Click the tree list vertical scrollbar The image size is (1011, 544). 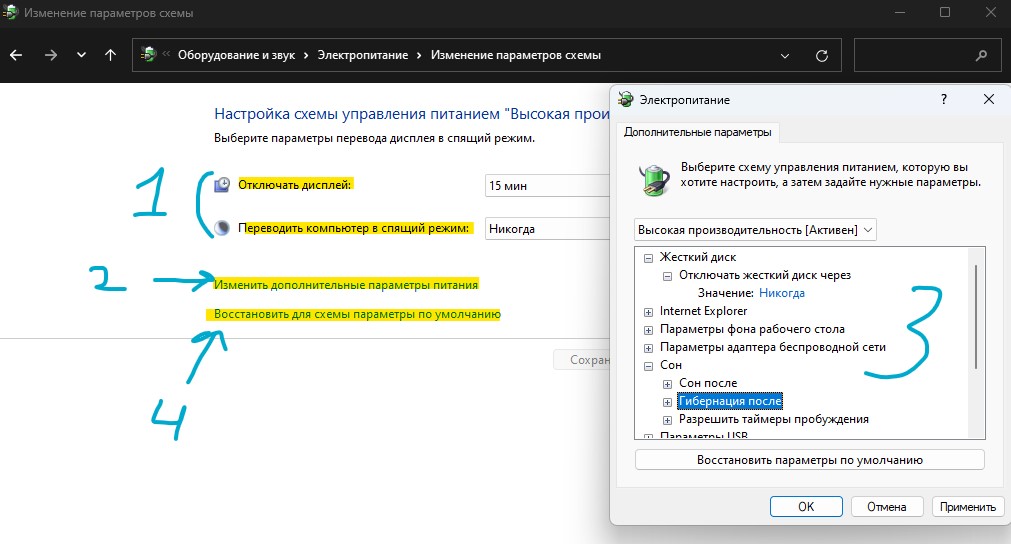976,317
